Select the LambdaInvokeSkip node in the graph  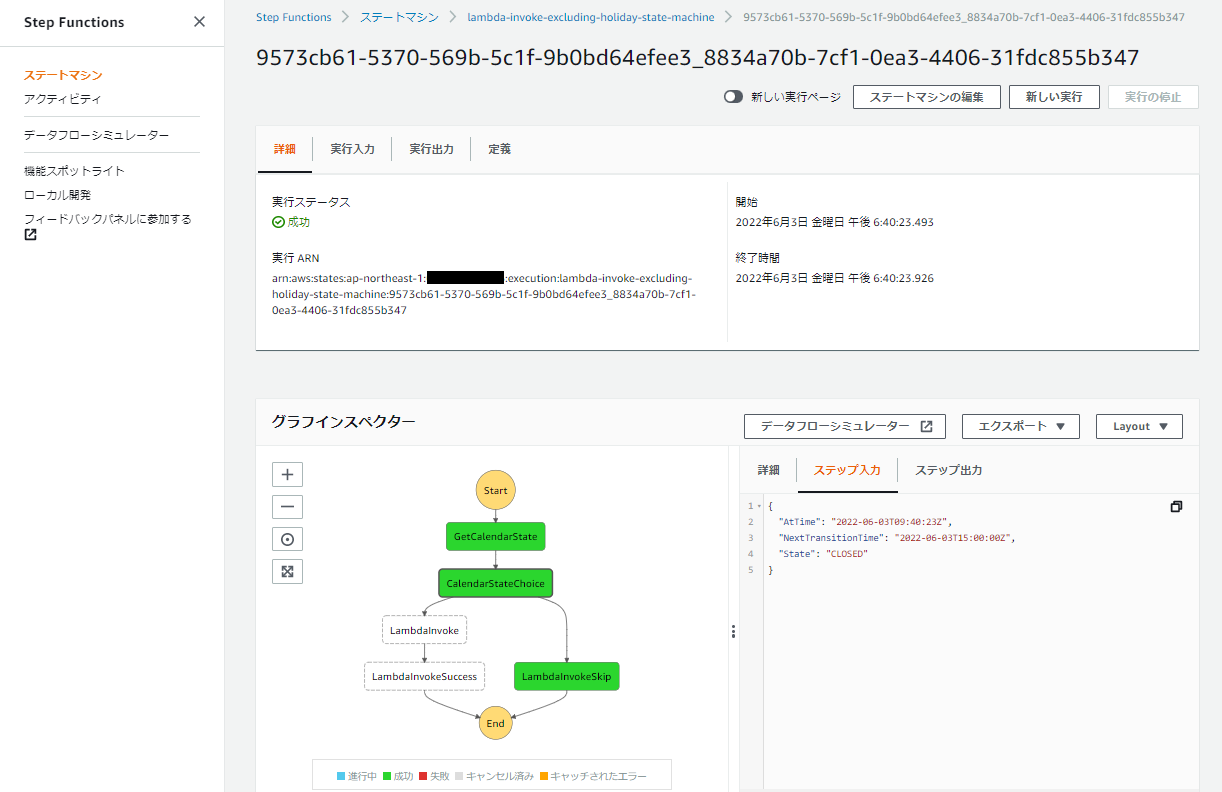coord(566,676)
